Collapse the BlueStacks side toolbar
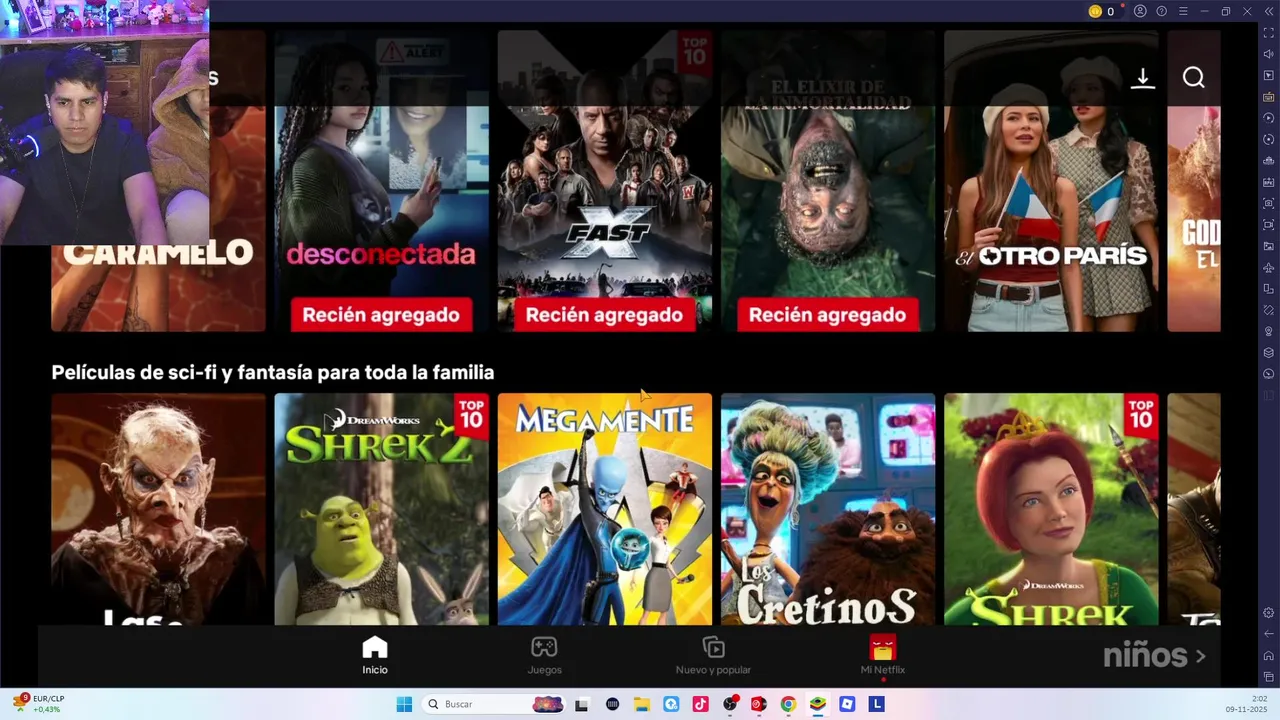This screenshot has height=720, width=1280. click(1269, 11)
